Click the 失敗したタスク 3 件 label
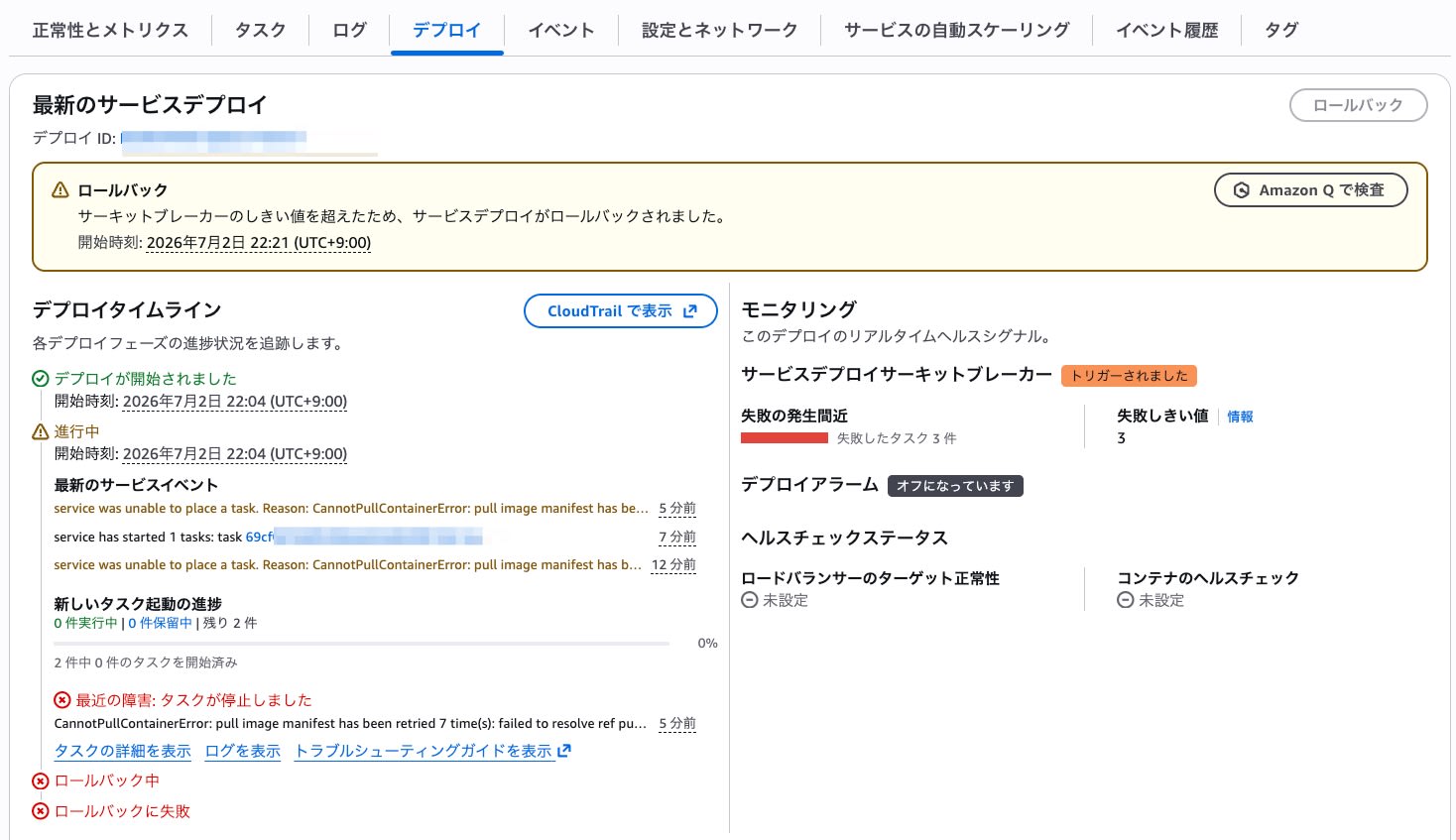Screen dimensions: 1456x840 pyautogui.click(x=897, y=438)
